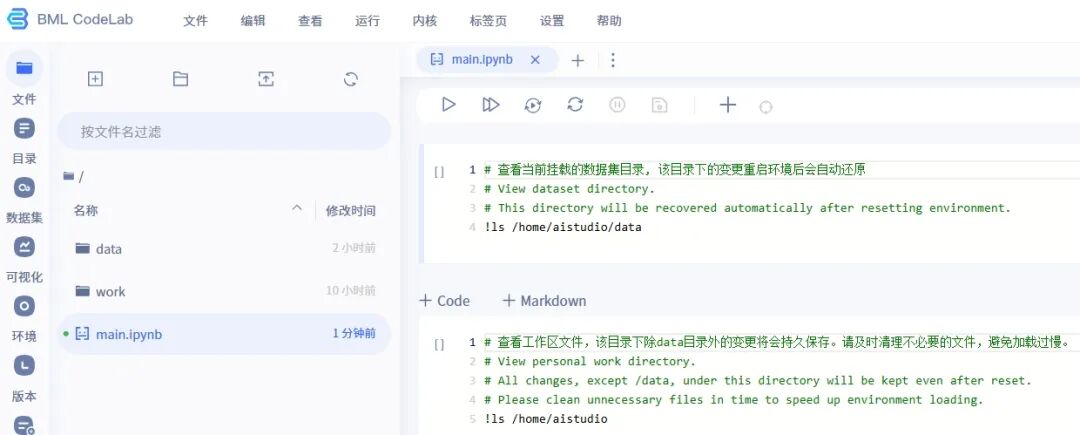Open the 目录 sidebar panel icon

point(24,128)
